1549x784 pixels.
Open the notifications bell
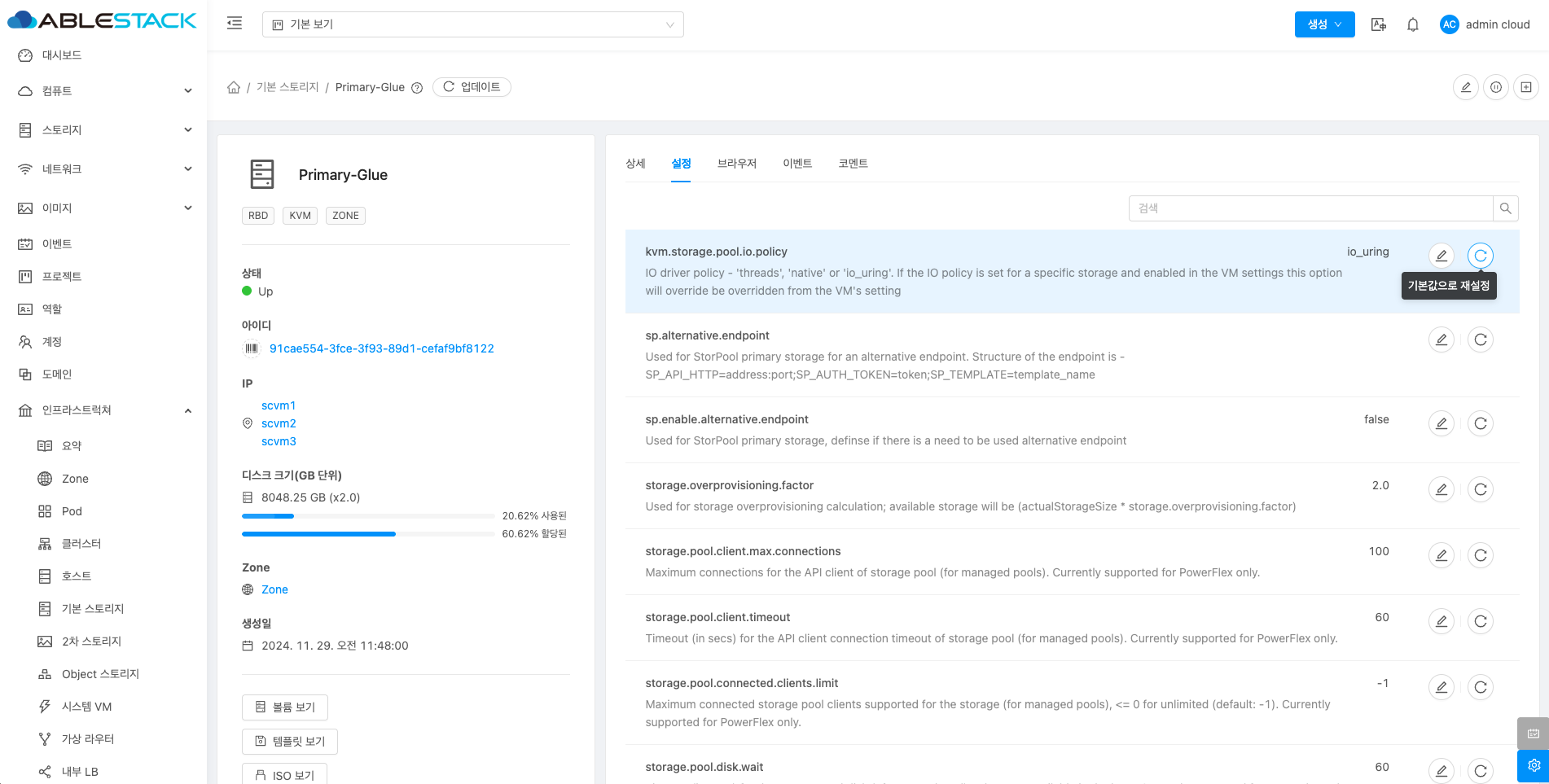(x=1413, y=24)
